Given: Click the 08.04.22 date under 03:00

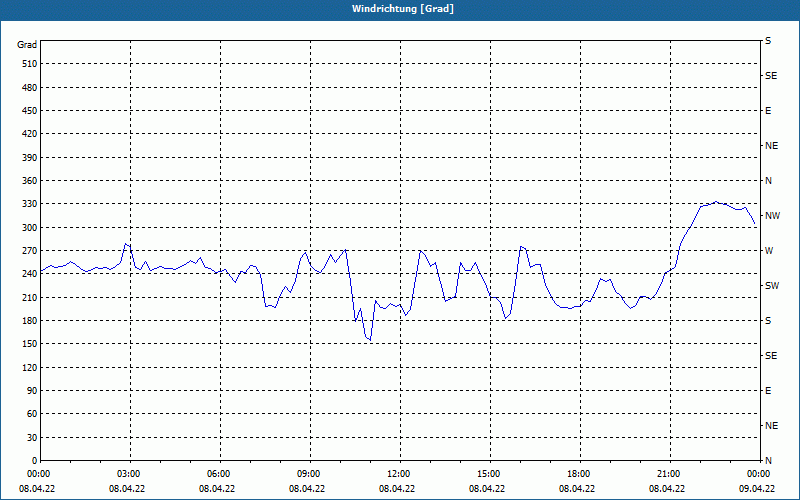Looking at the screenshot, I should (127, 489).
